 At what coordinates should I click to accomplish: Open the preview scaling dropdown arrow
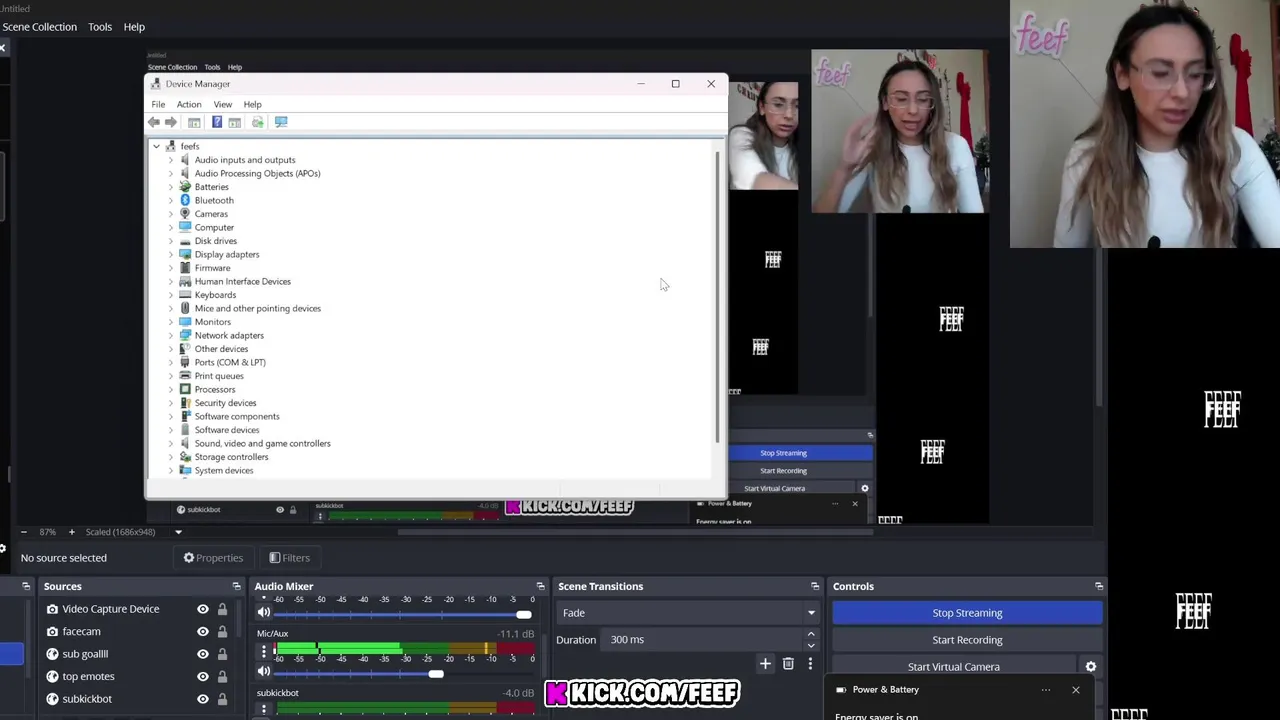(178, 532)
